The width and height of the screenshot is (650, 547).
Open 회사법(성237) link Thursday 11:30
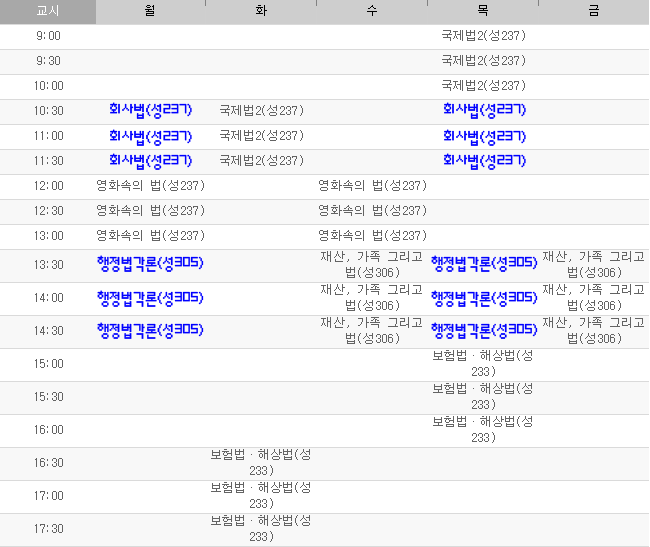(x=484, y=161)
